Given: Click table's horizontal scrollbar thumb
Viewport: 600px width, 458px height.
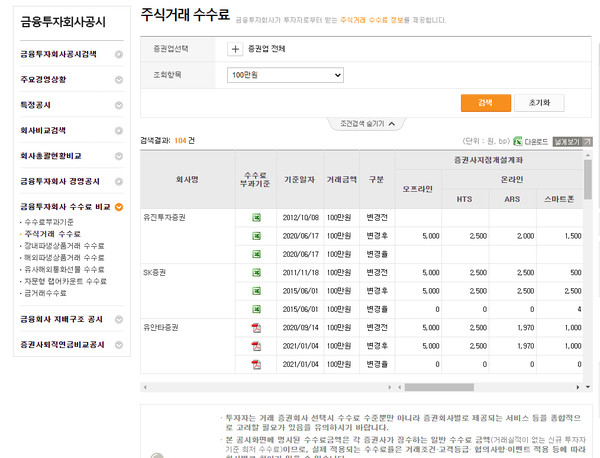Looking at the screenshot, I should 439,387.
